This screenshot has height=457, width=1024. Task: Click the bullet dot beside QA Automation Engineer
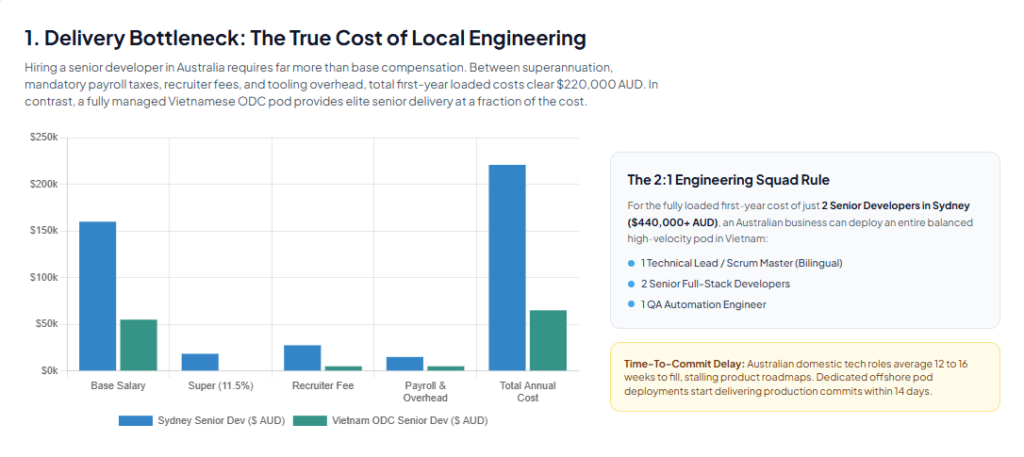[631, 304]
